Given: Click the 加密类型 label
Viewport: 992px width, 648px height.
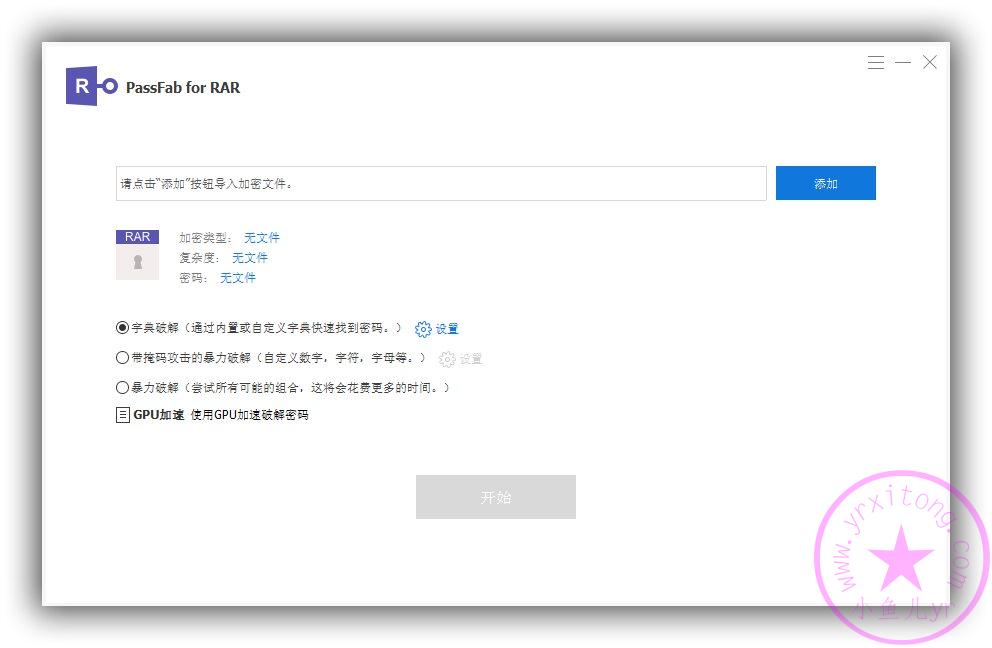Looking at the screenshot, I should (205, 238).
